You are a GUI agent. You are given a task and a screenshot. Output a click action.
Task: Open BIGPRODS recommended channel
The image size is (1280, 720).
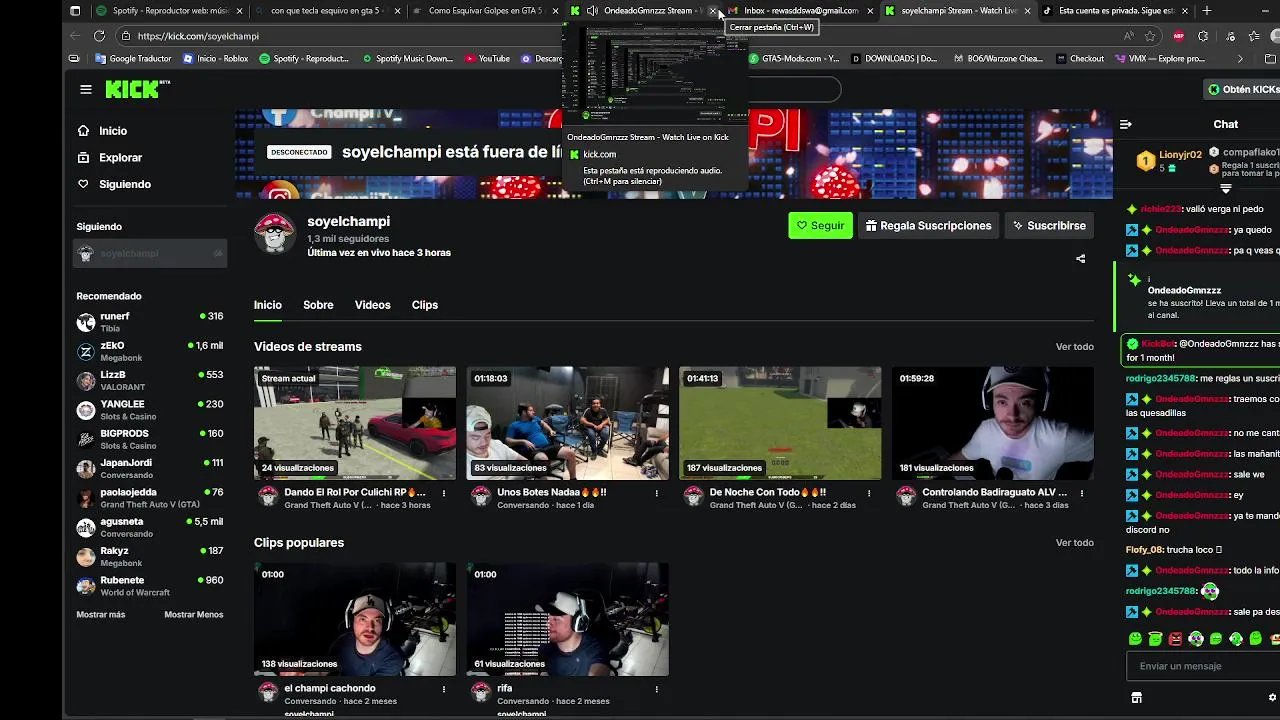point(150,439)
